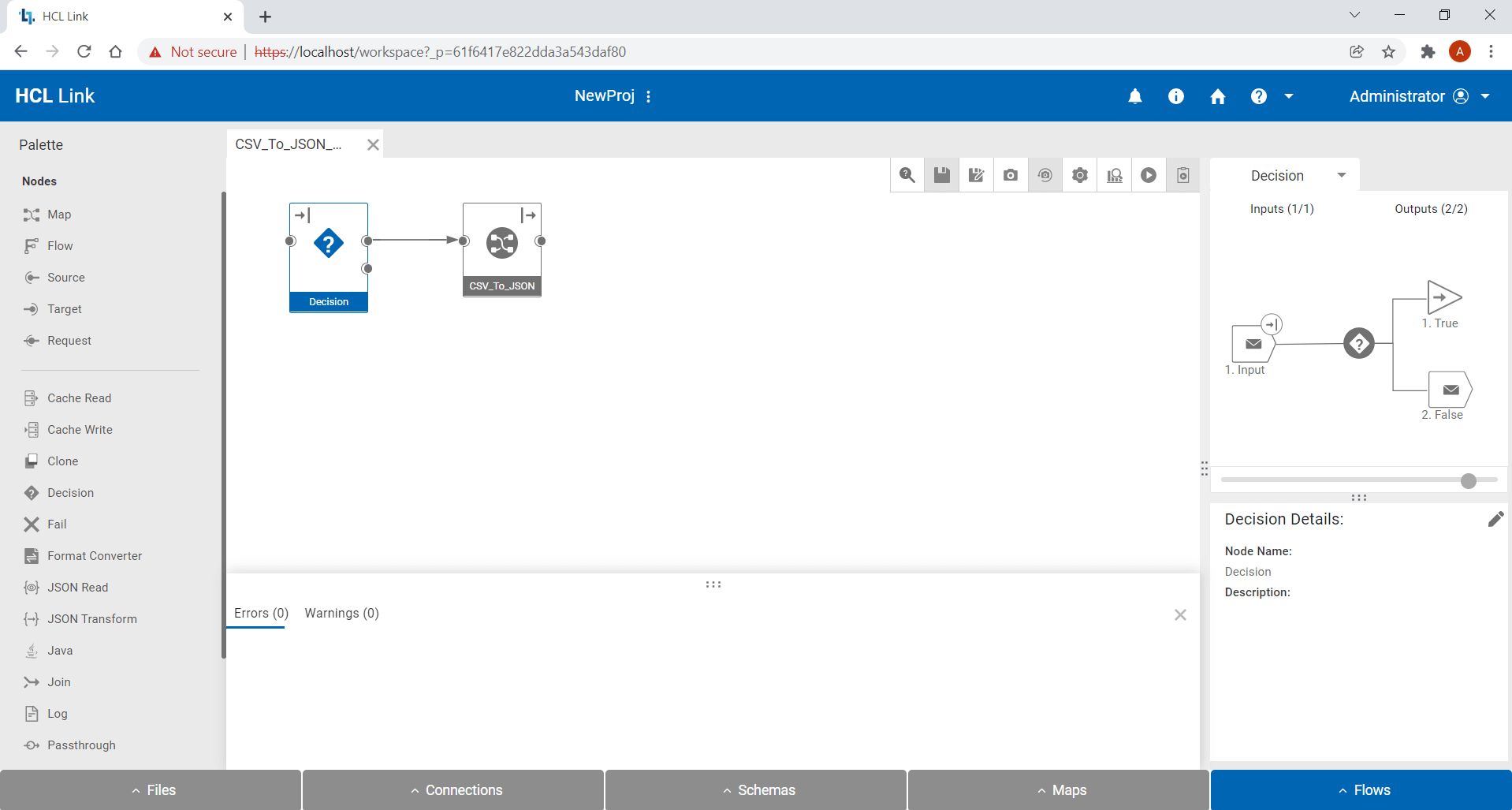Open the Connections panel
This screenshot has width=1512, height=810.
[x=453, y=789]
